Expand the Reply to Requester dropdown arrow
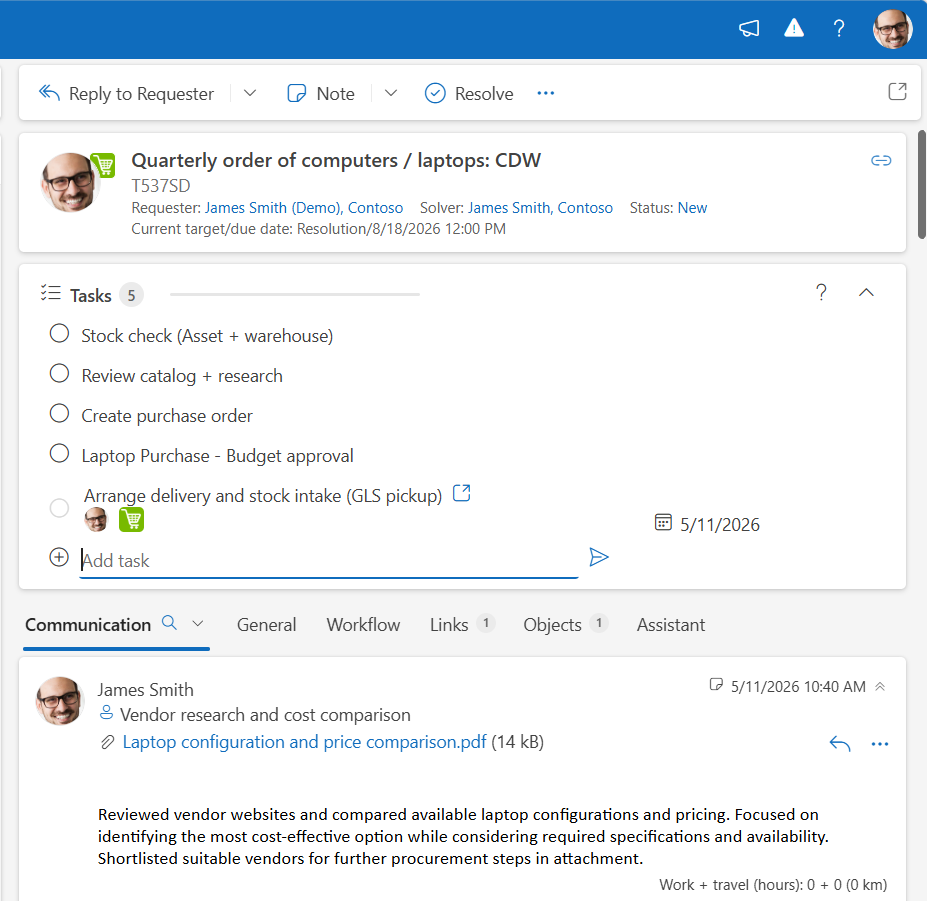 (250, 93)
